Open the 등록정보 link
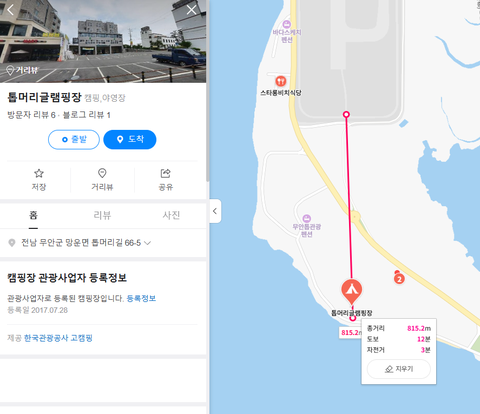The image size is (480, 414). pyautogui.click(x=141, y=298)
